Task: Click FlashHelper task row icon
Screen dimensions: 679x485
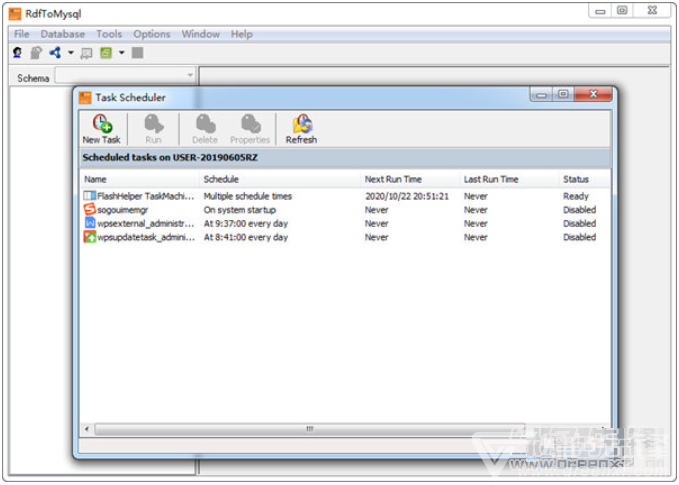Action: coord(90,196)
